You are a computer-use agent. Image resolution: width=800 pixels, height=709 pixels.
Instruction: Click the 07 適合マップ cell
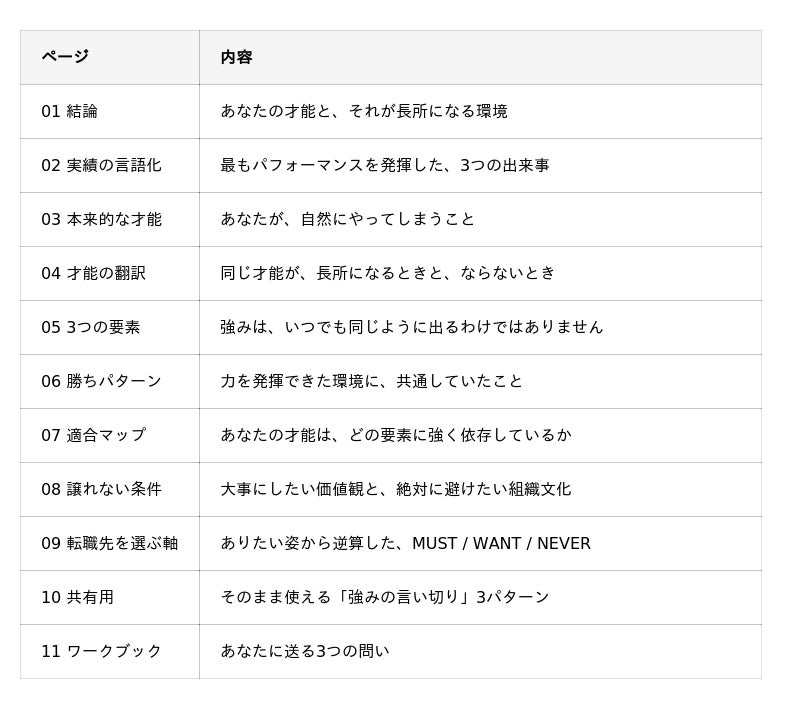pos(110,436)
